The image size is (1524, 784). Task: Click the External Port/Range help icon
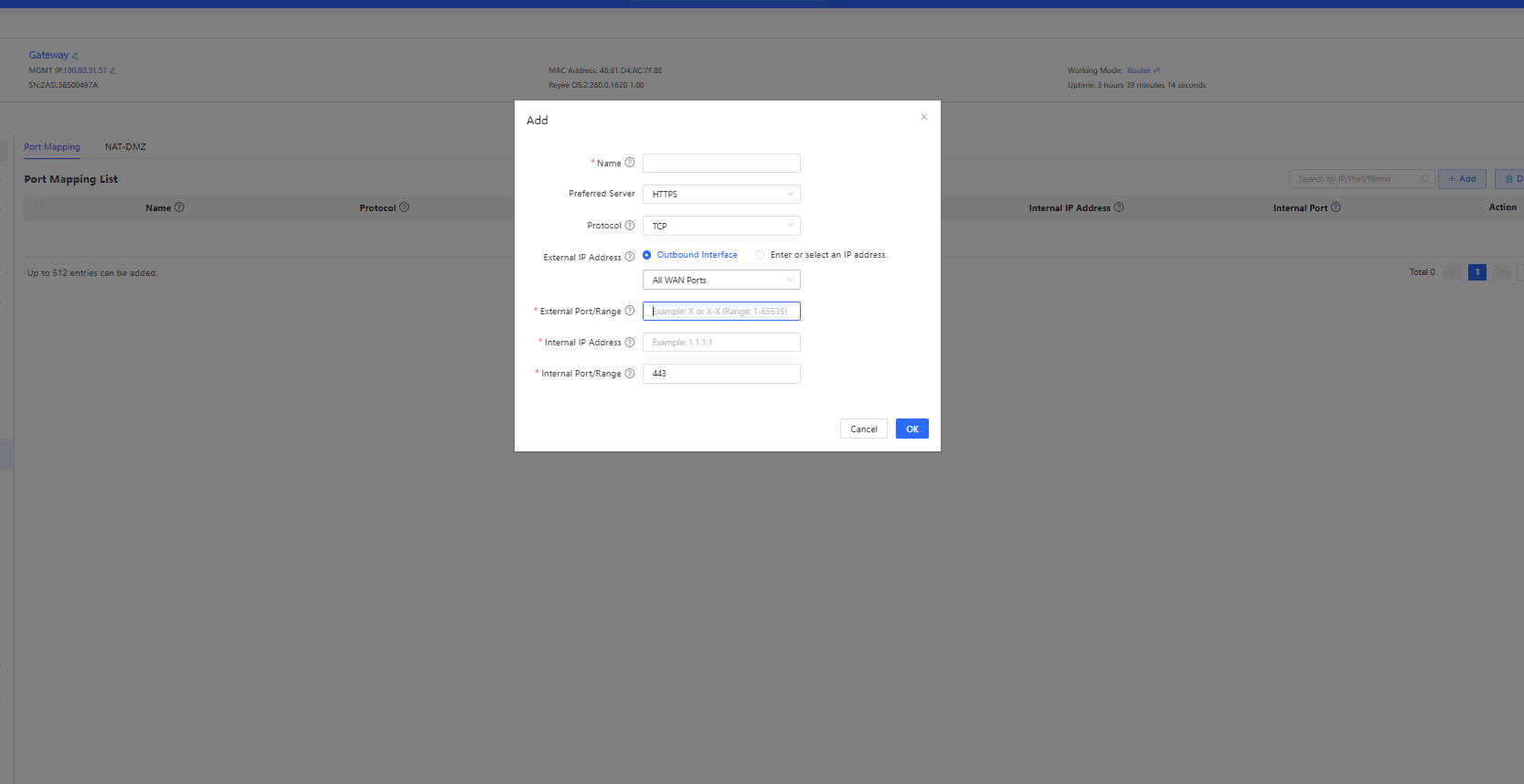[629, 311]
